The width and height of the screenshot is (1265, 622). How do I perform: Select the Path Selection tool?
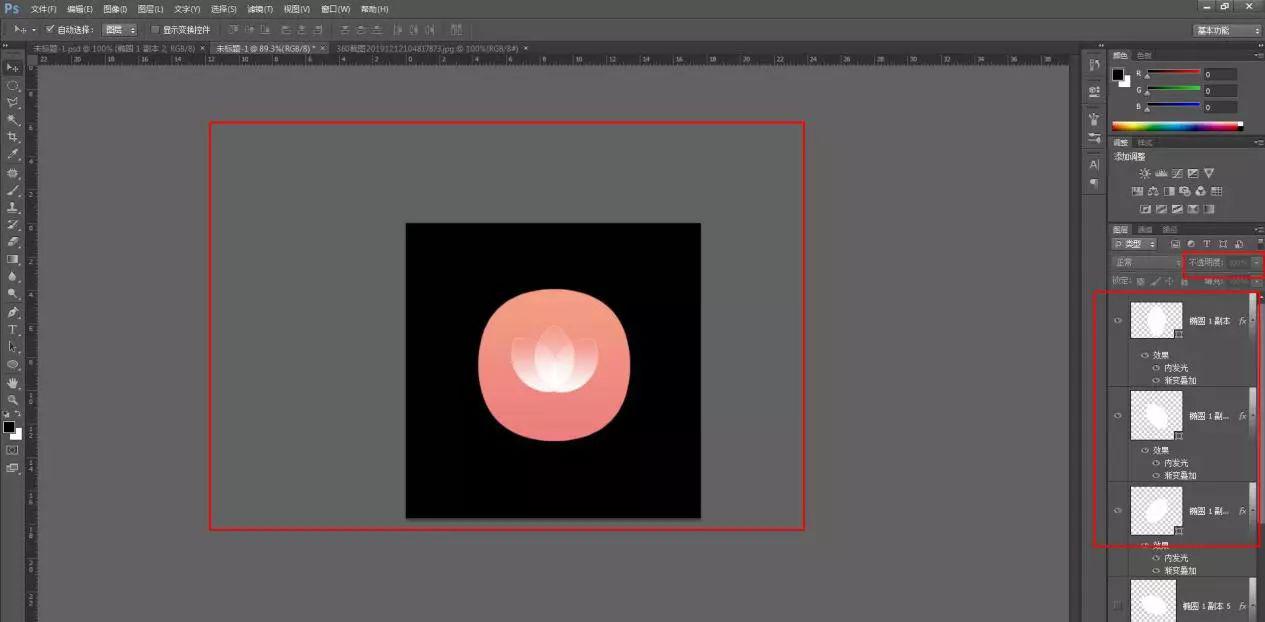click(x=13, y=346)
